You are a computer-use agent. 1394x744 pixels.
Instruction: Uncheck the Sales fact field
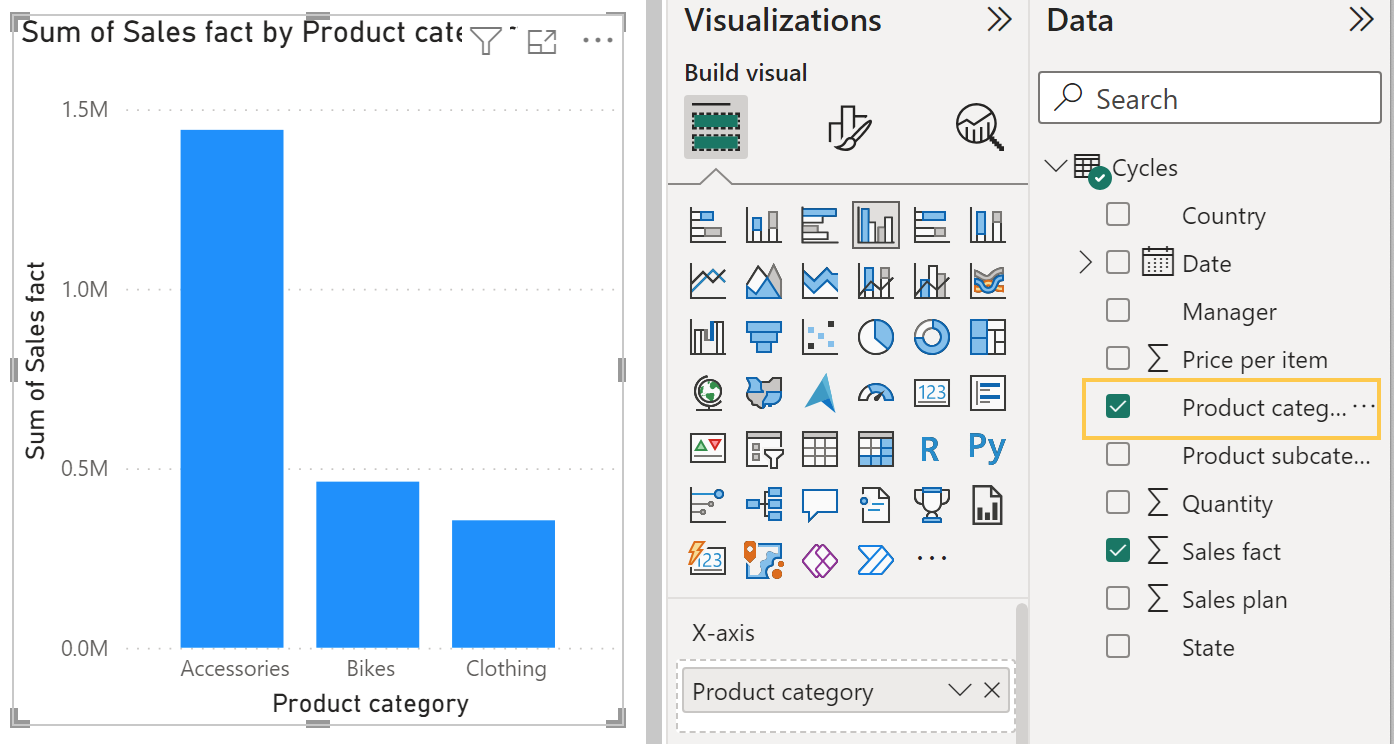pyautogui.click(x=1118, y=550)
